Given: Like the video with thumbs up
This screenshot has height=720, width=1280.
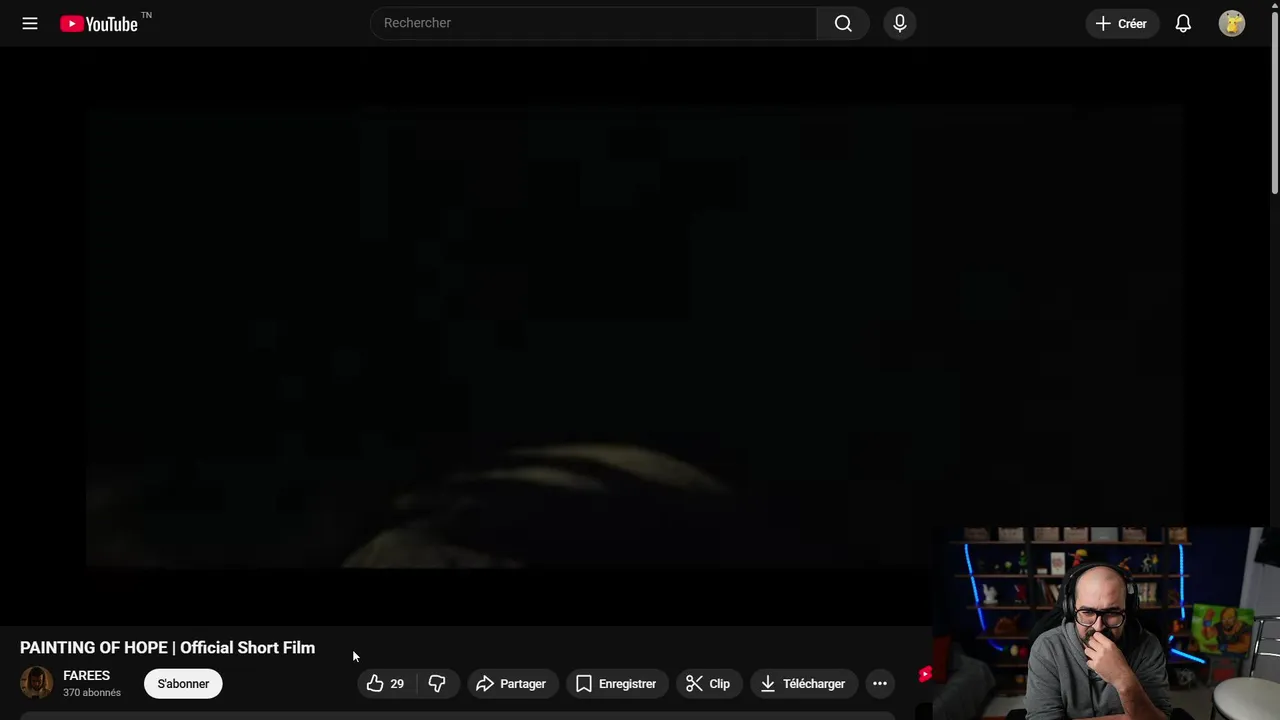Looking at the screenshot, I should (x=387, y=684).
